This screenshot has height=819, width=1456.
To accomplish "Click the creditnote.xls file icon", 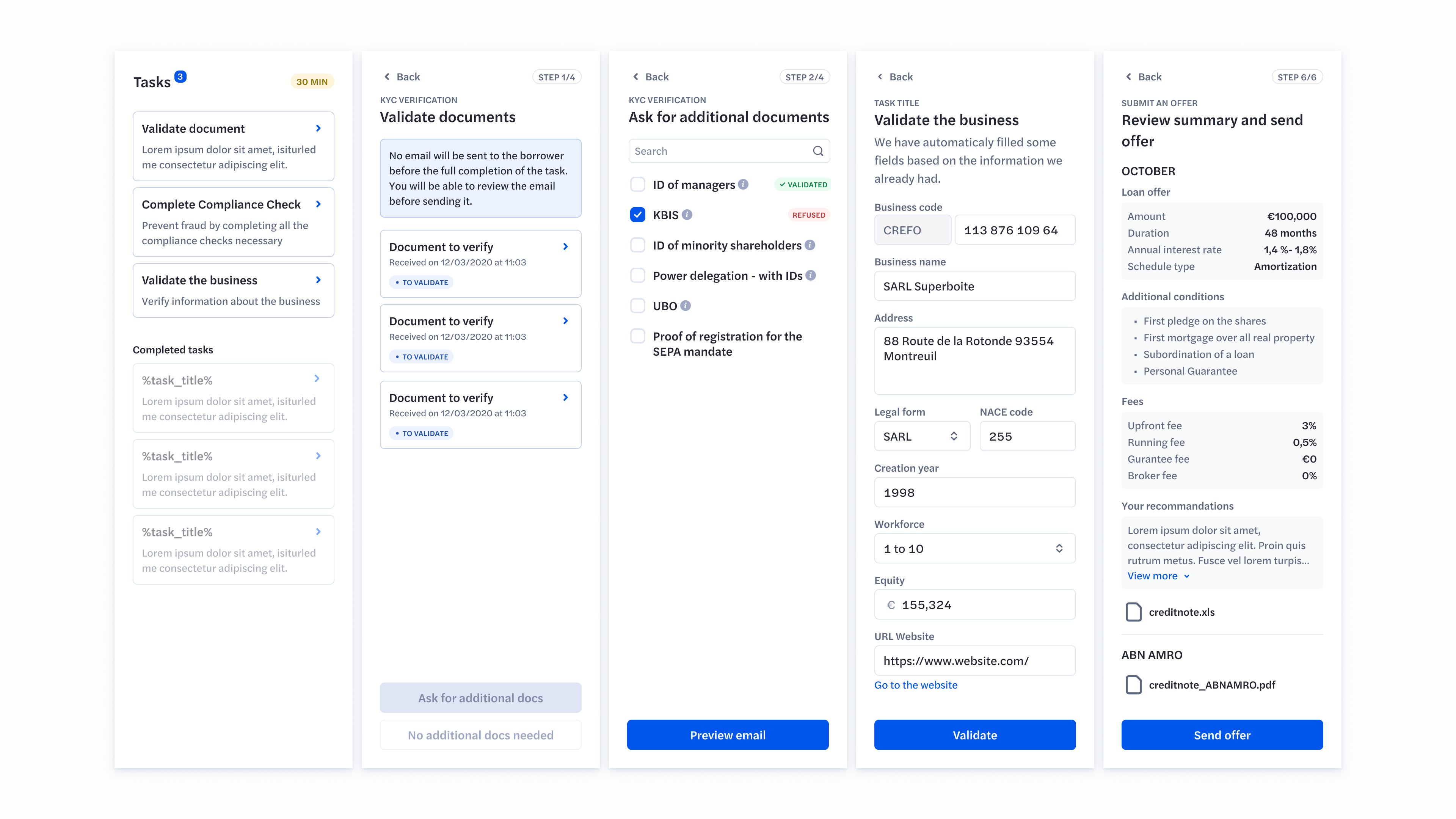I will click(x=1133, y=612).
